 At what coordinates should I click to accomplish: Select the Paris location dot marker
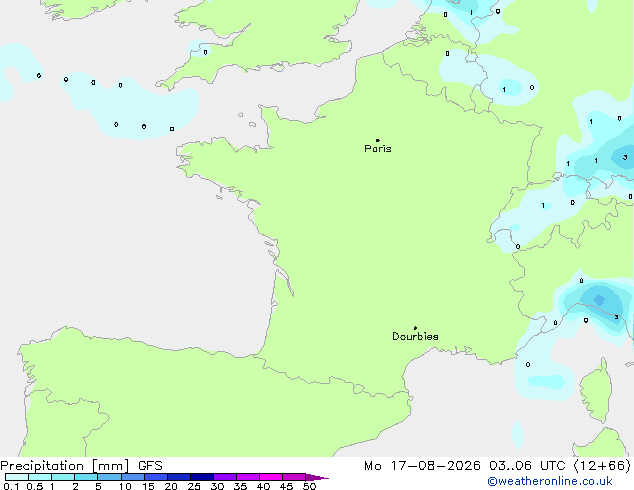[378, 140]
